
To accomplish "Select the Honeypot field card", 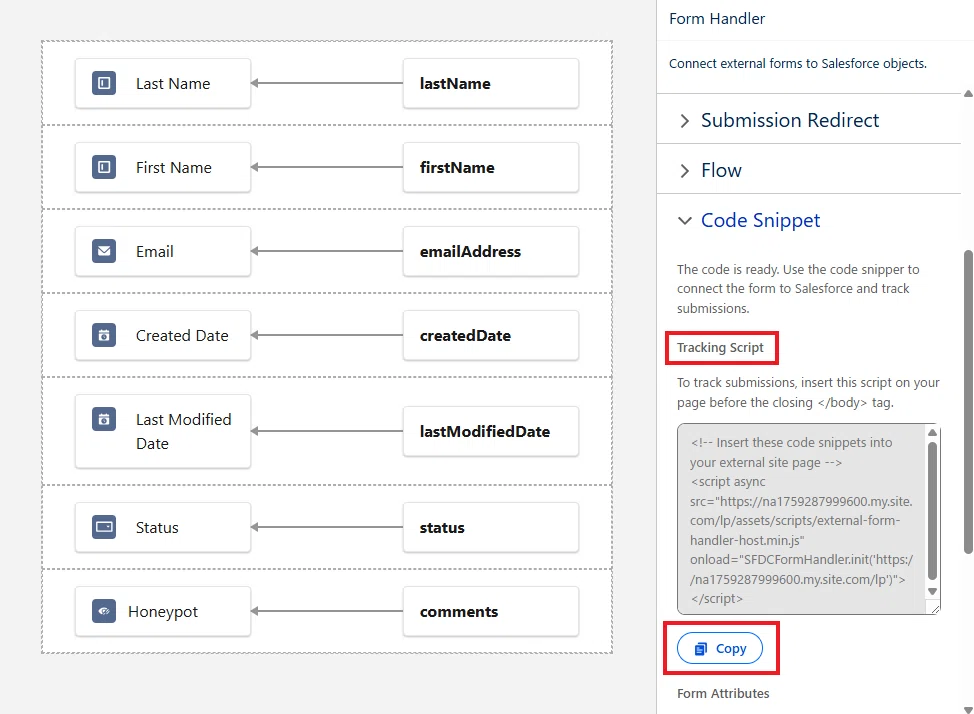I will click(x=163, y=611).
